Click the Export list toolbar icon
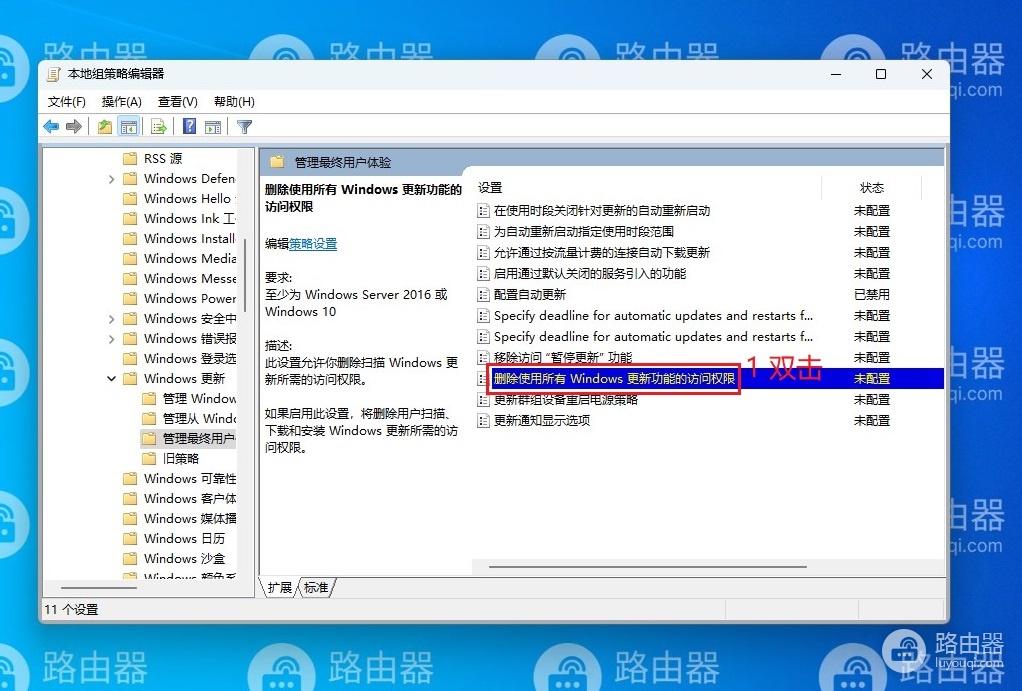Screen dimensions: 1022x691 (x=158, y=126)
